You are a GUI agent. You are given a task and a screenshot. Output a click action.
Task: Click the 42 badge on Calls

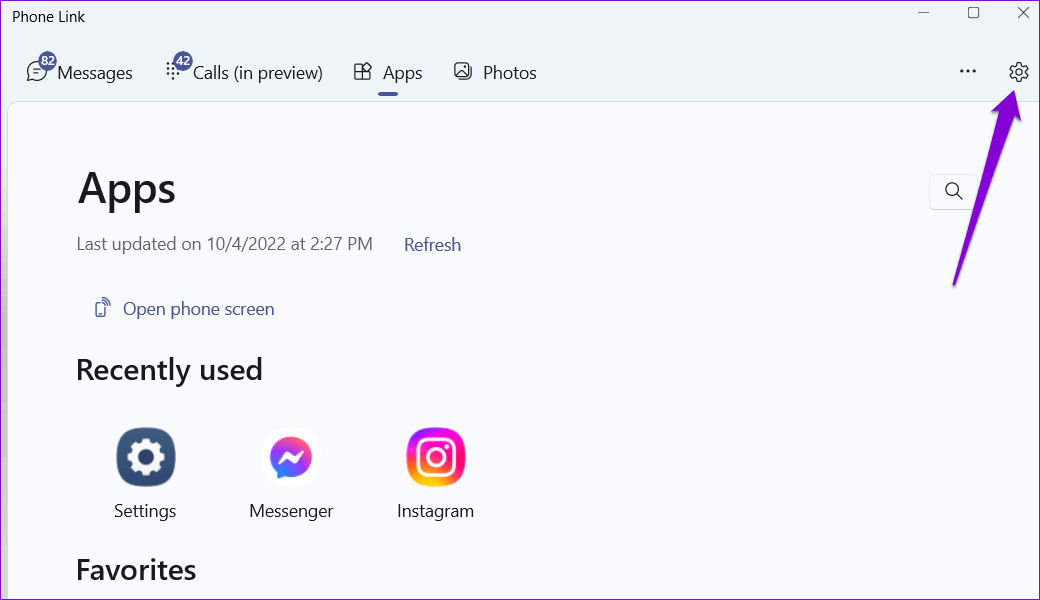(x=183, y=61)
